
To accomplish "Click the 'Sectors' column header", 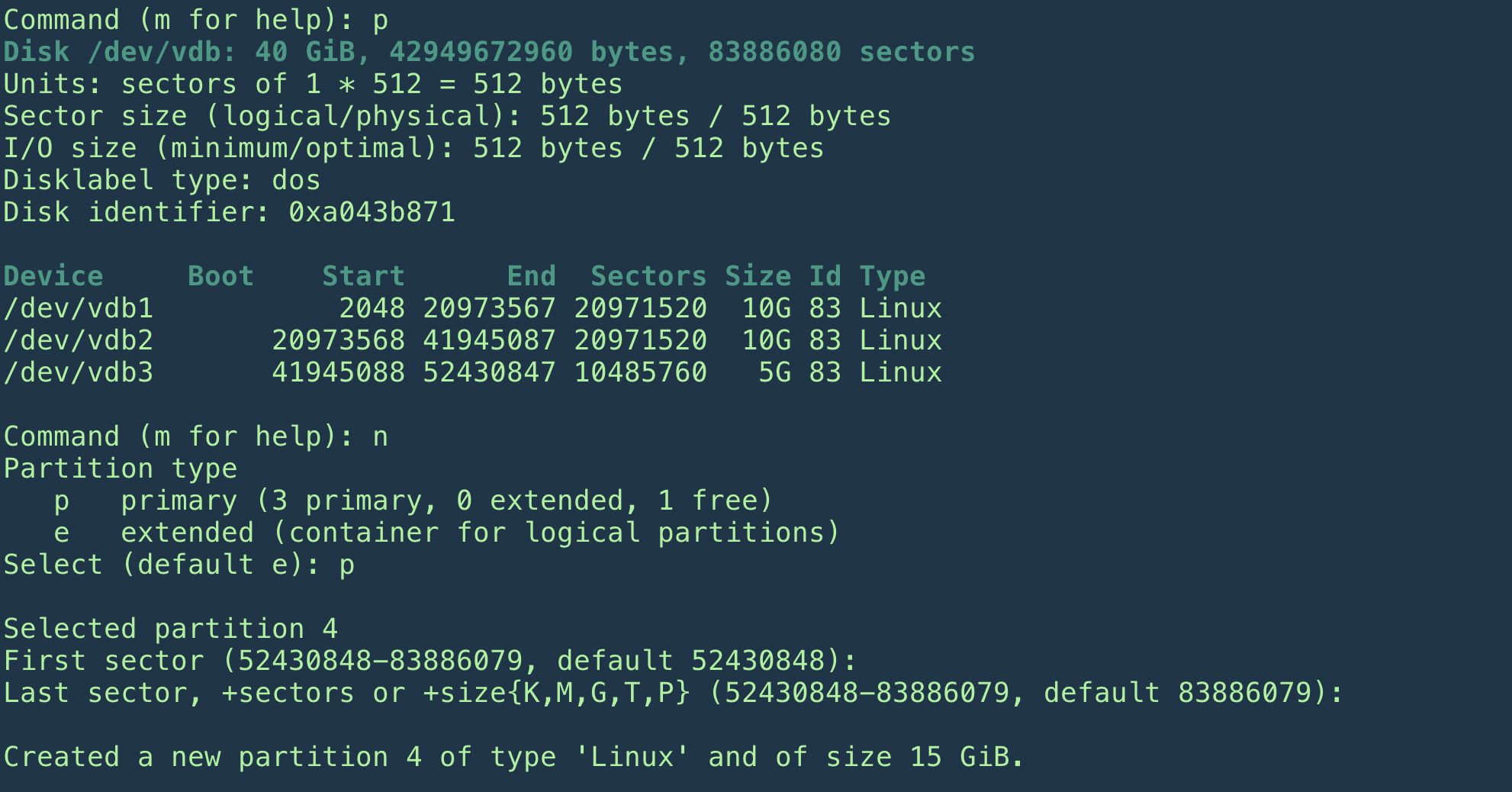I will [x=648, y=276].
